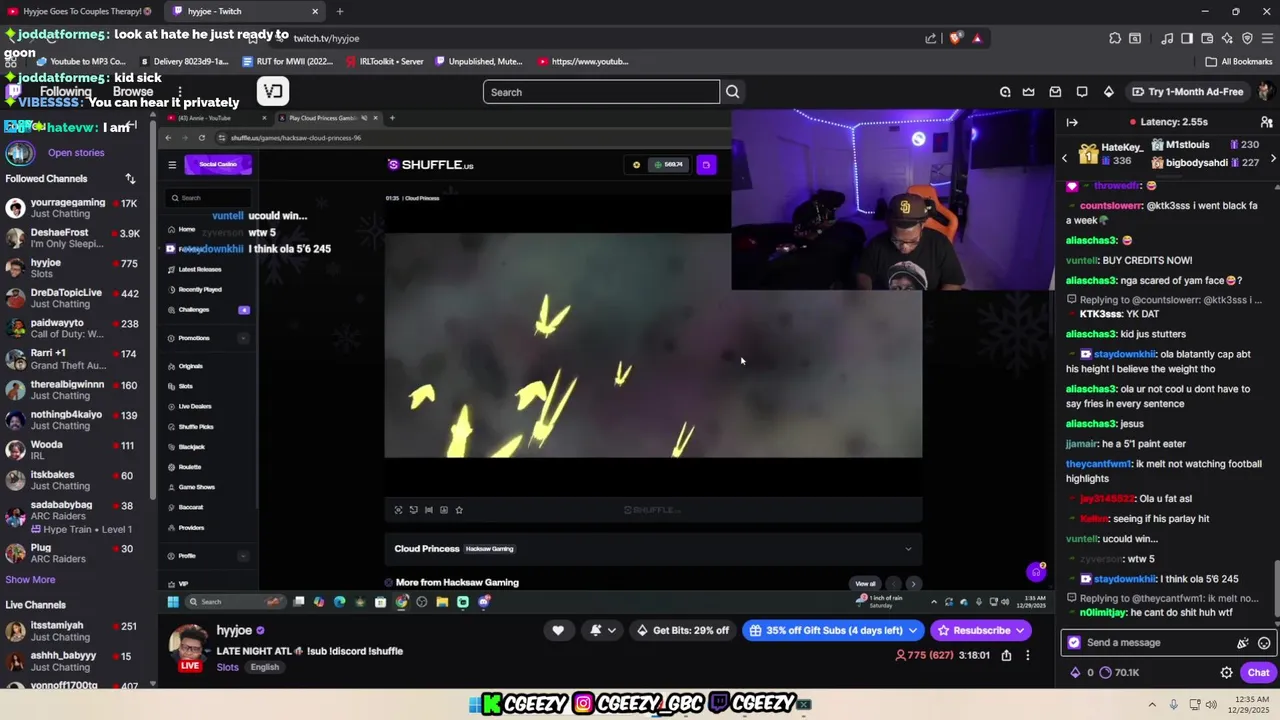This screenshot has height=720, width=1280.
Task: Open the 35% off Gift Subs dropdown
Action: pyautogui.click(x=833, y=630)
